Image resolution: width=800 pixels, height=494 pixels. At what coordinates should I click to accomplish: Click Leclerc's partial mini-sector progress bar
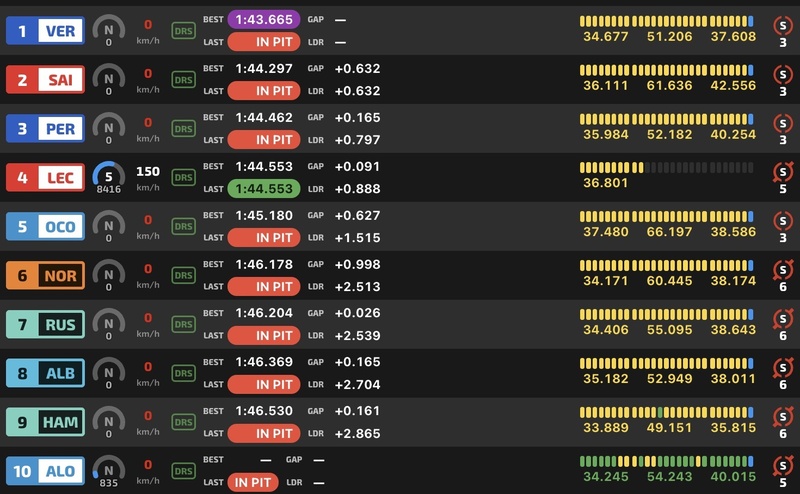pyautogui.click(x=666, y=167)
